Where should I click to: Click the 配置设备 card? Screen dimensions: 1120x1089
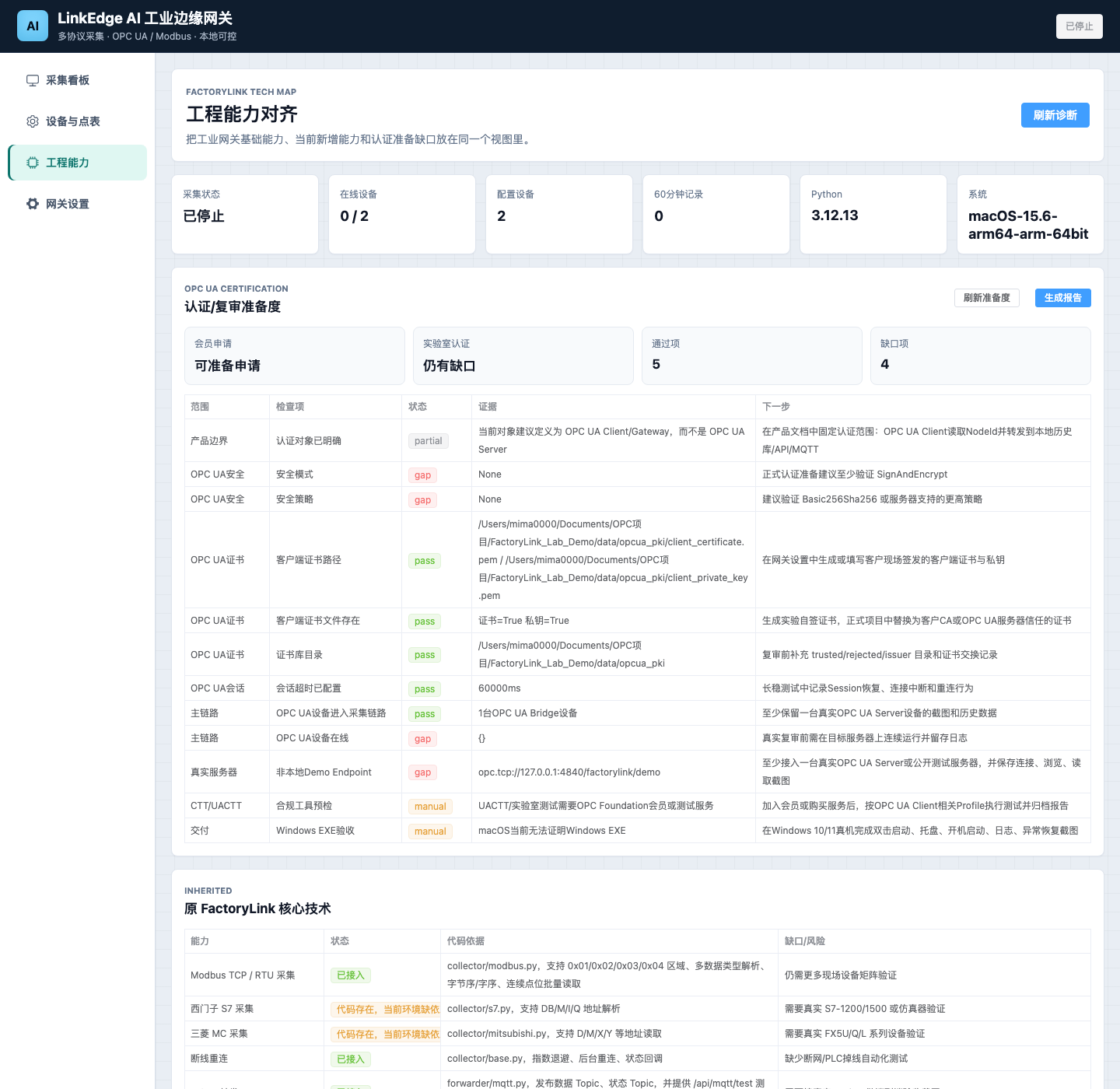point(559,214)
